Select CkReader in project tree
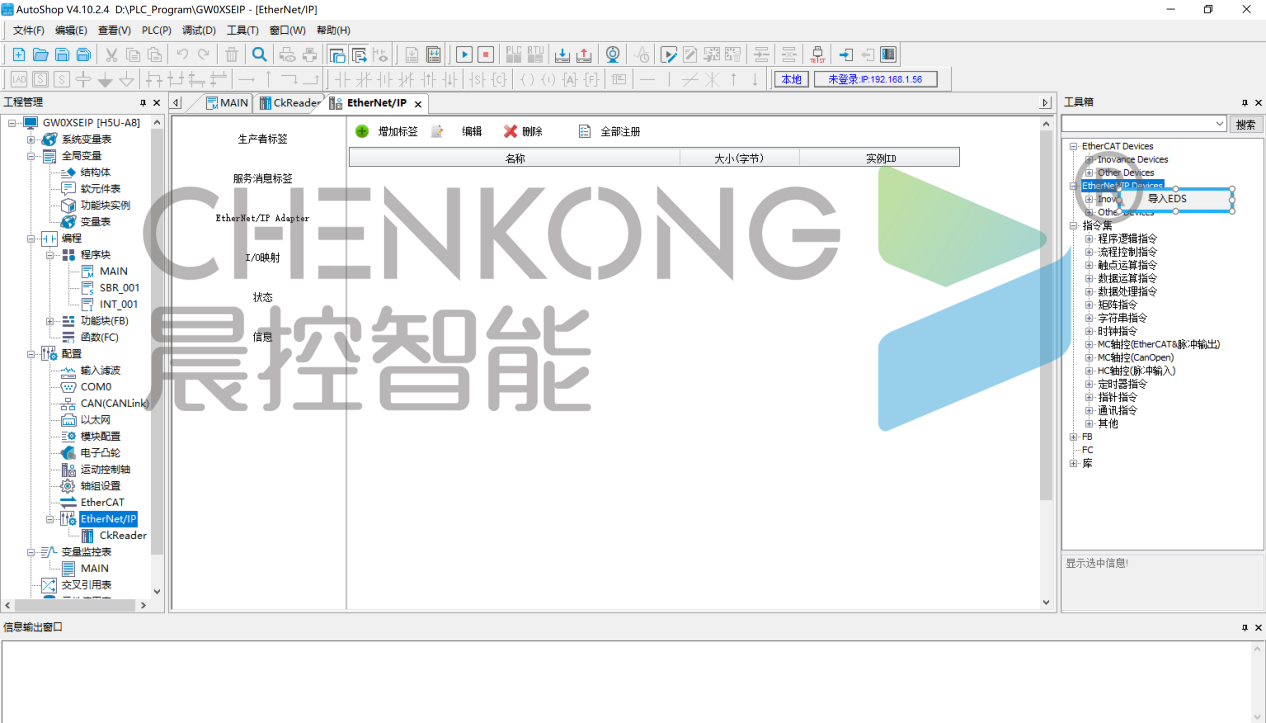The height and width of the screenshot is (723, 1266). tap(123, 536)
